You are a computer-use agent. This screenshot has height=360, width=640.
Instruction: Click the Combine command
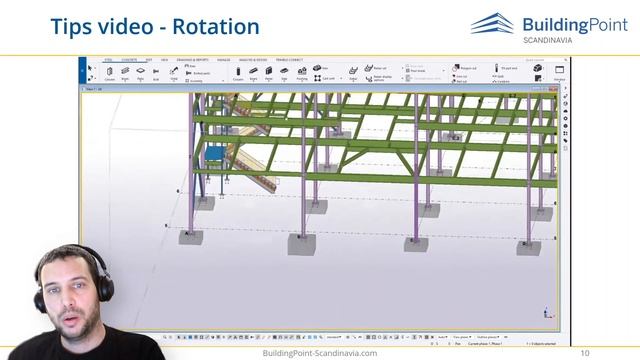[x=501, y=81]
